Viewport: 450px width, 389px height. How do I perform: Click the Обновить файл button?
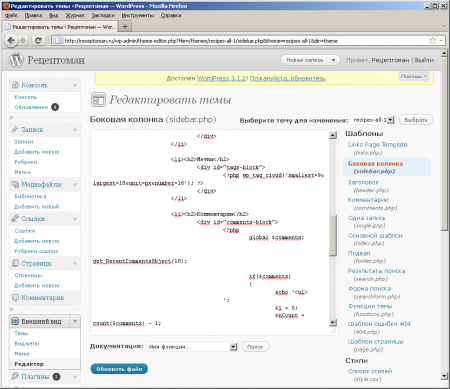(119, 369)
